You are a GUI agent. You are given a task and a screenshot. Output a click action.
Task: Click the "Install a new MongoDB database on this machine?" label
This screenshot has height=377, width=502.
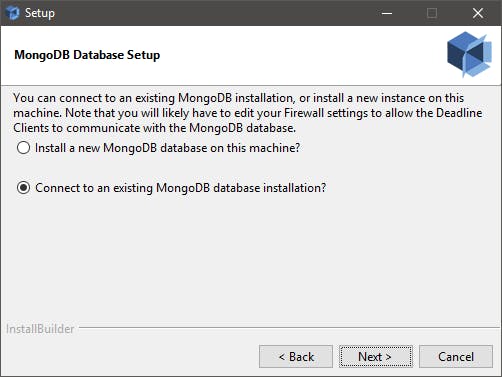click(x=168, y=148)
